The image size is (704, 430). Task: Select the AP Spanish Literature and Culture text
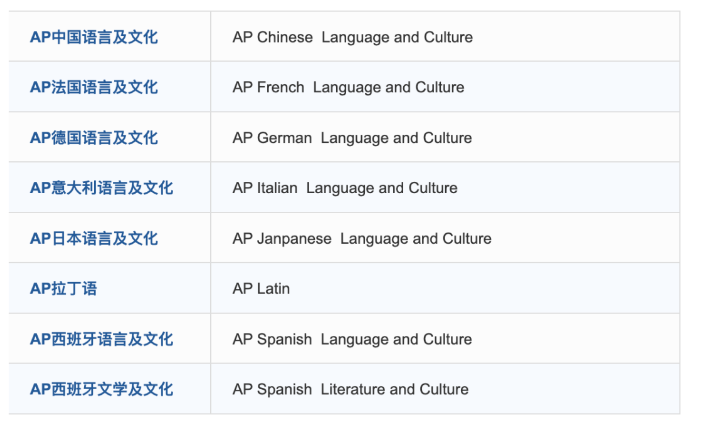click(x=350, y=389)
